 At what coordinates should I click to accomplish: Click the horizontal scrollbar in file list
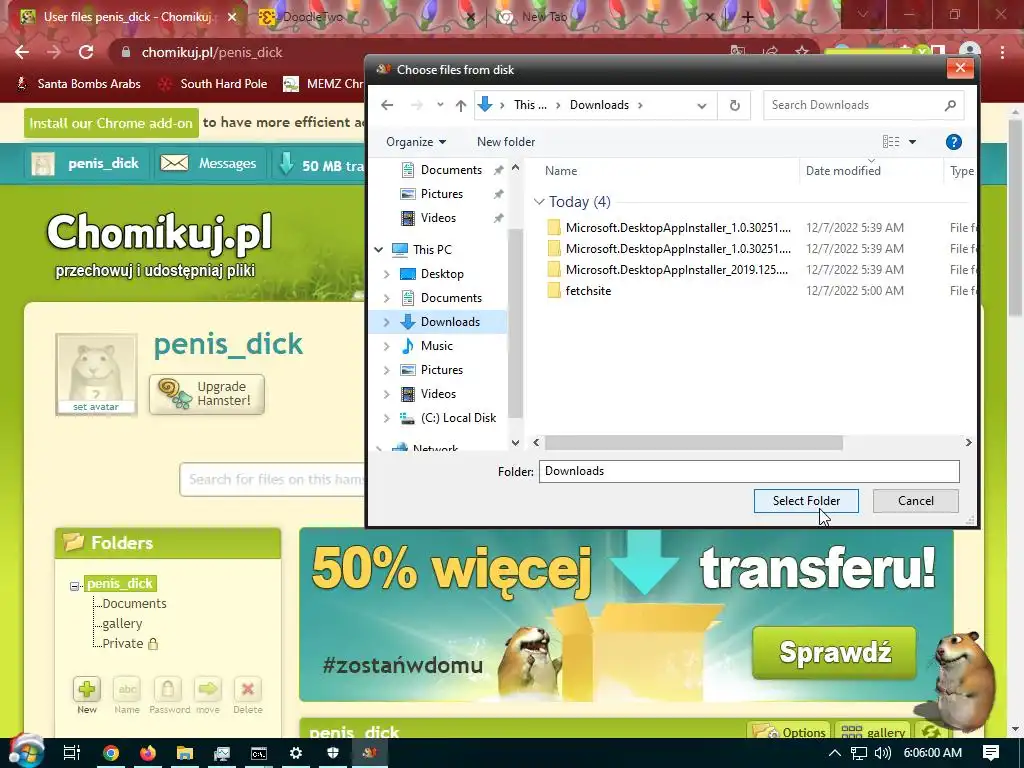[x=694, y=443]
